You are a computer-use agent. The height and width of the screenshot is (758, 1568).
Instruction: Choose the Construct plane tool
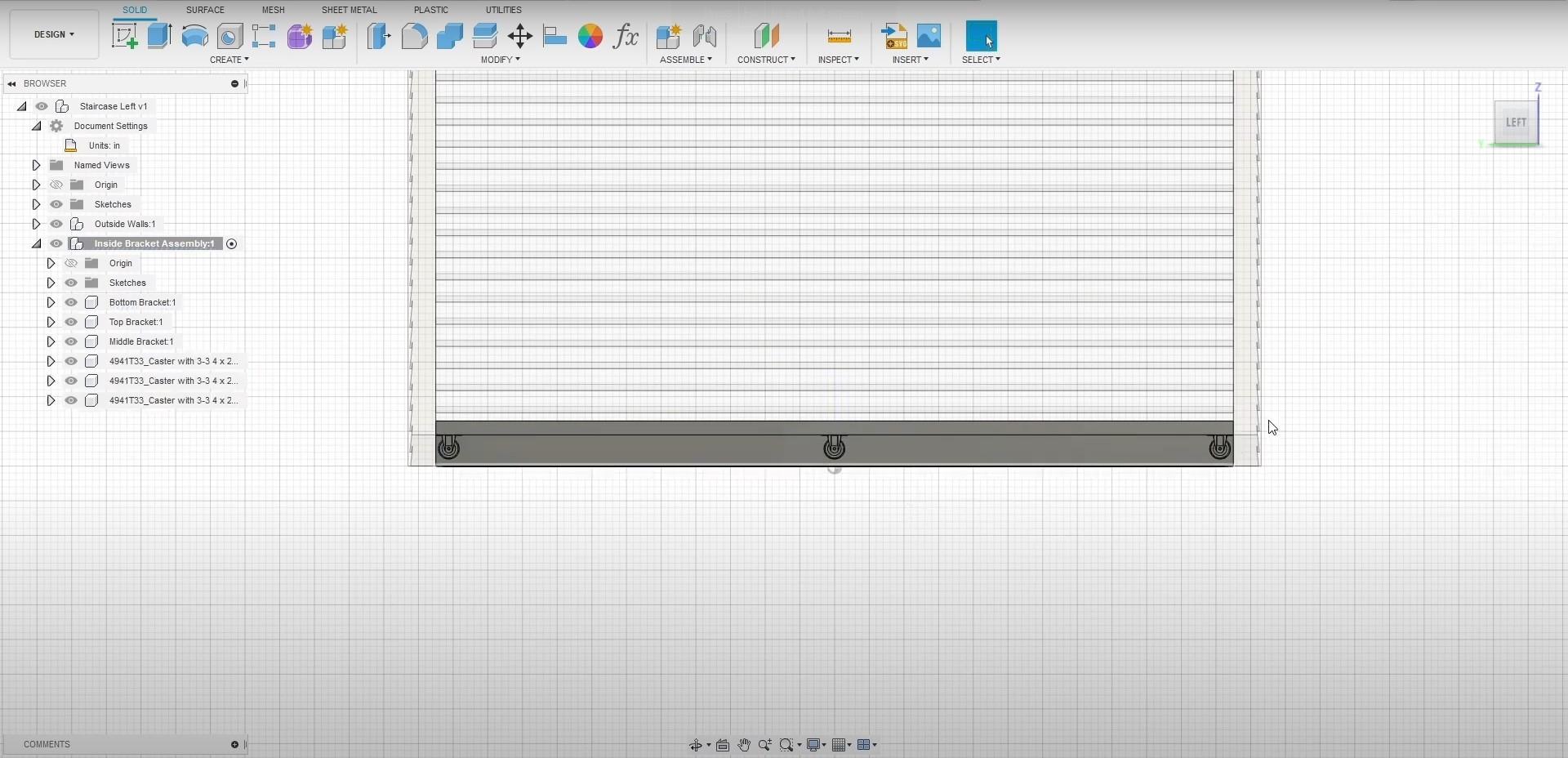(766, 36)
